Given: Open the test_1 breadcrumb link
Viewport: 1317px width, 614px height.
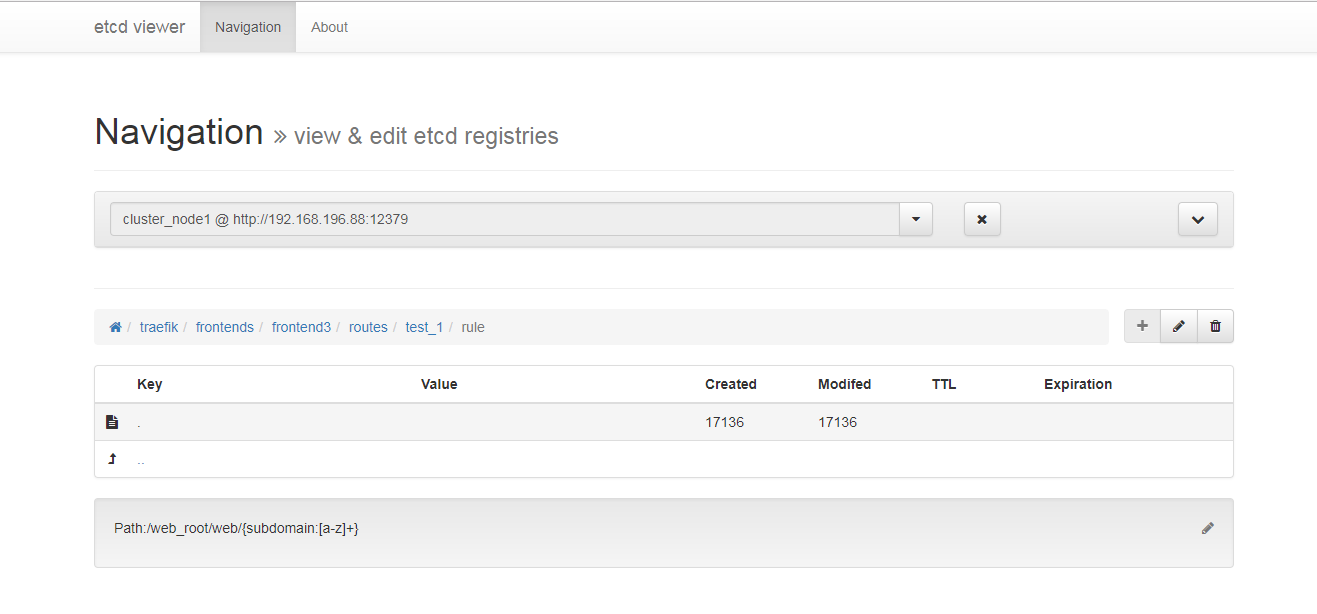Looking at the screenshot, I should 421,327.
